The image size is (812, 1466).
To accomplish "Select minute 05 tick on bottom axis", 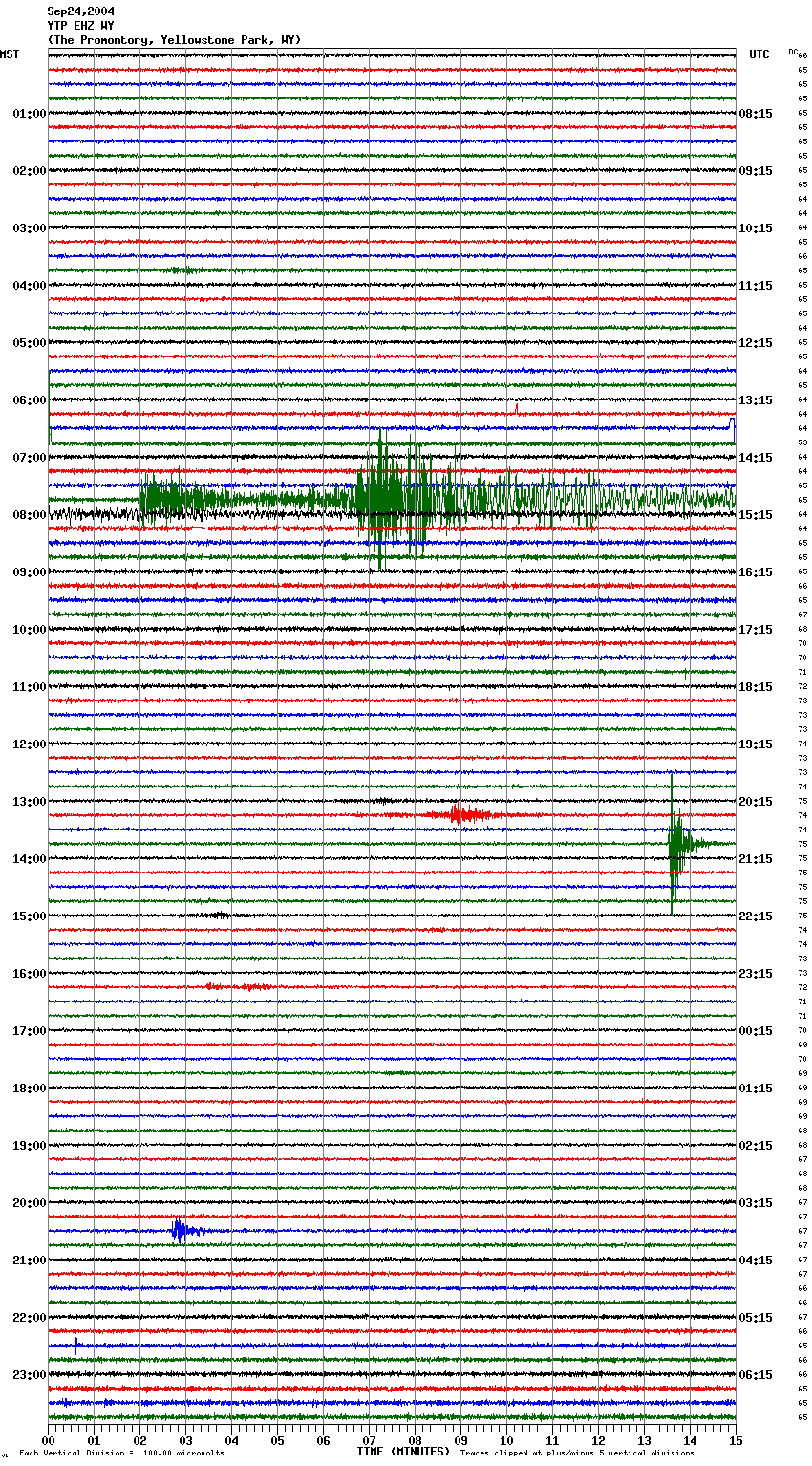I will point(277,1440).
